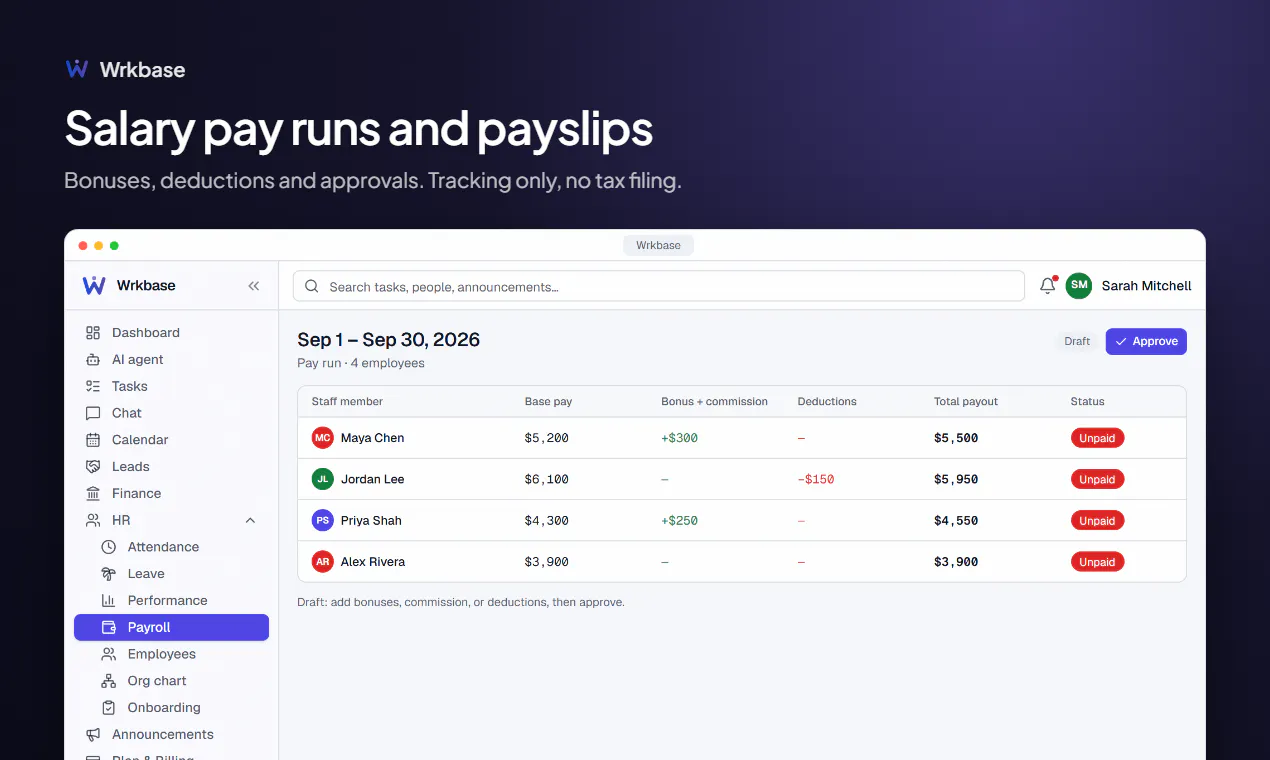Click the Total payout column header

pos(966,402)
